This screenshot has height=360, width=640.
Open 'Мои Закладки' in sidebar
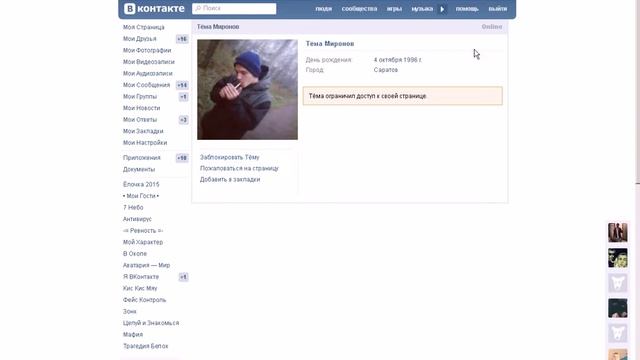(x=143, y=131)
